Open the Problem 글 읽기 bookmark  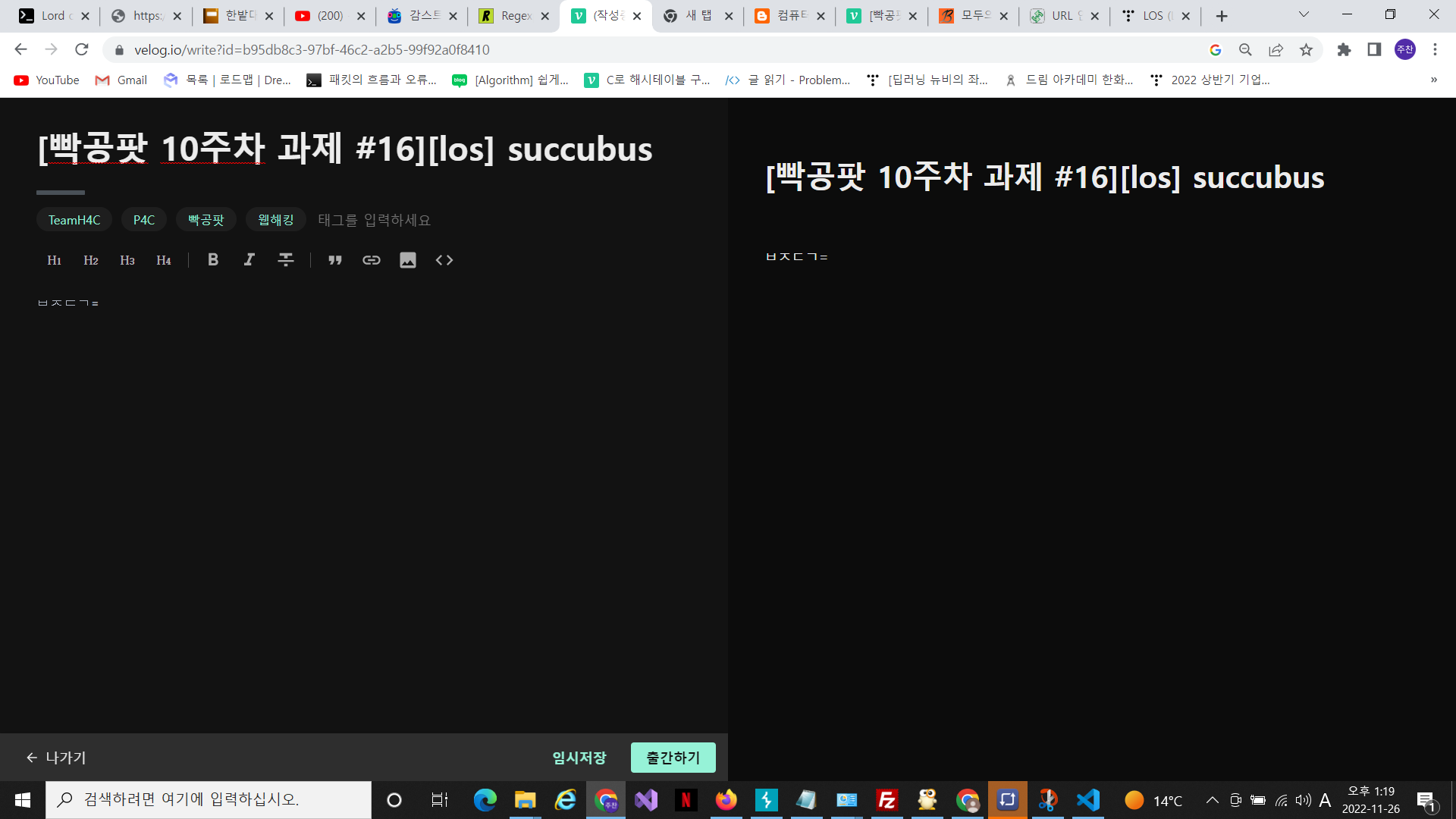click(x=788, y=80)
